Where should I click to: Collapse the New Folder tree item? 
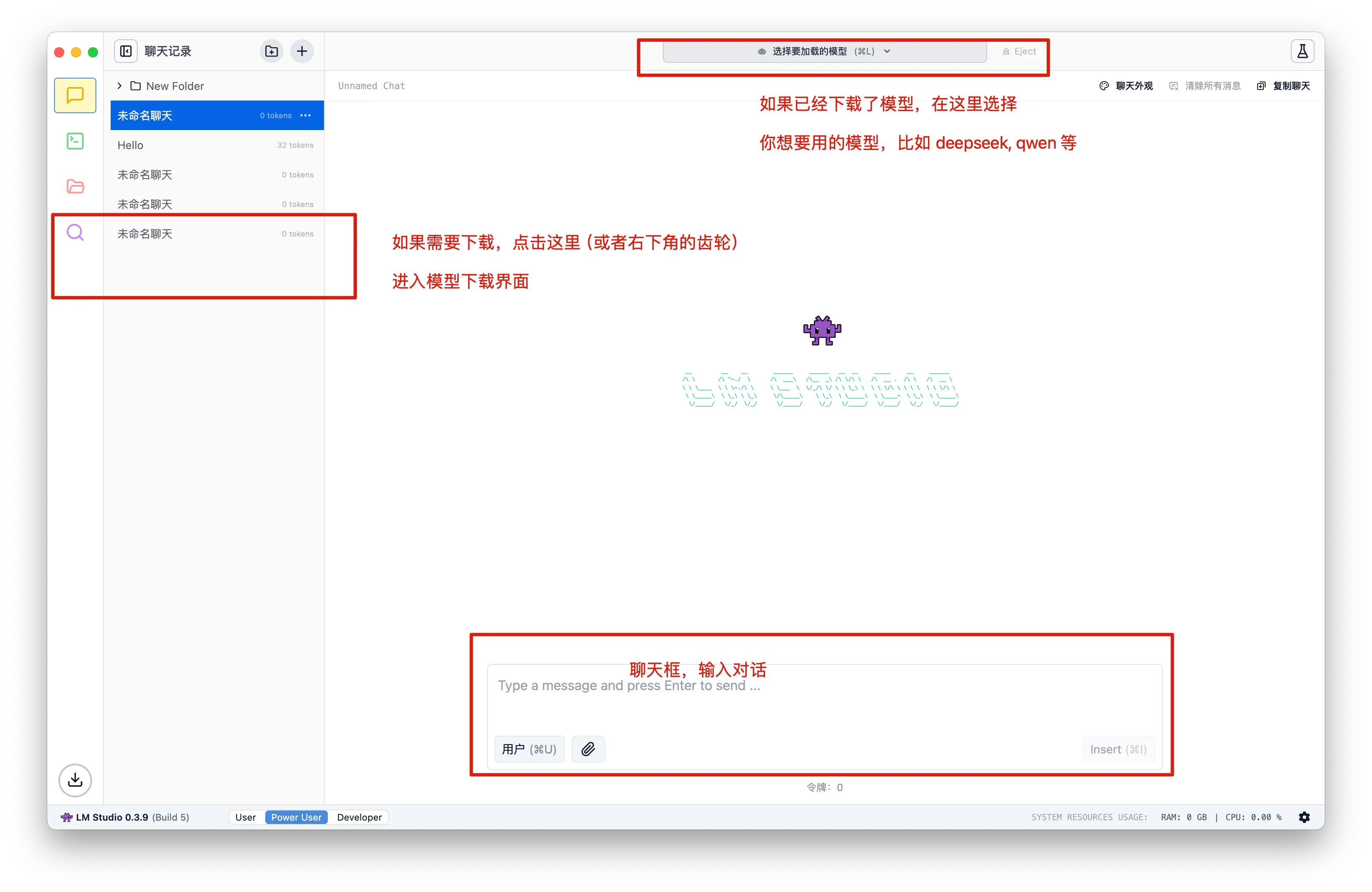(119, 85)
